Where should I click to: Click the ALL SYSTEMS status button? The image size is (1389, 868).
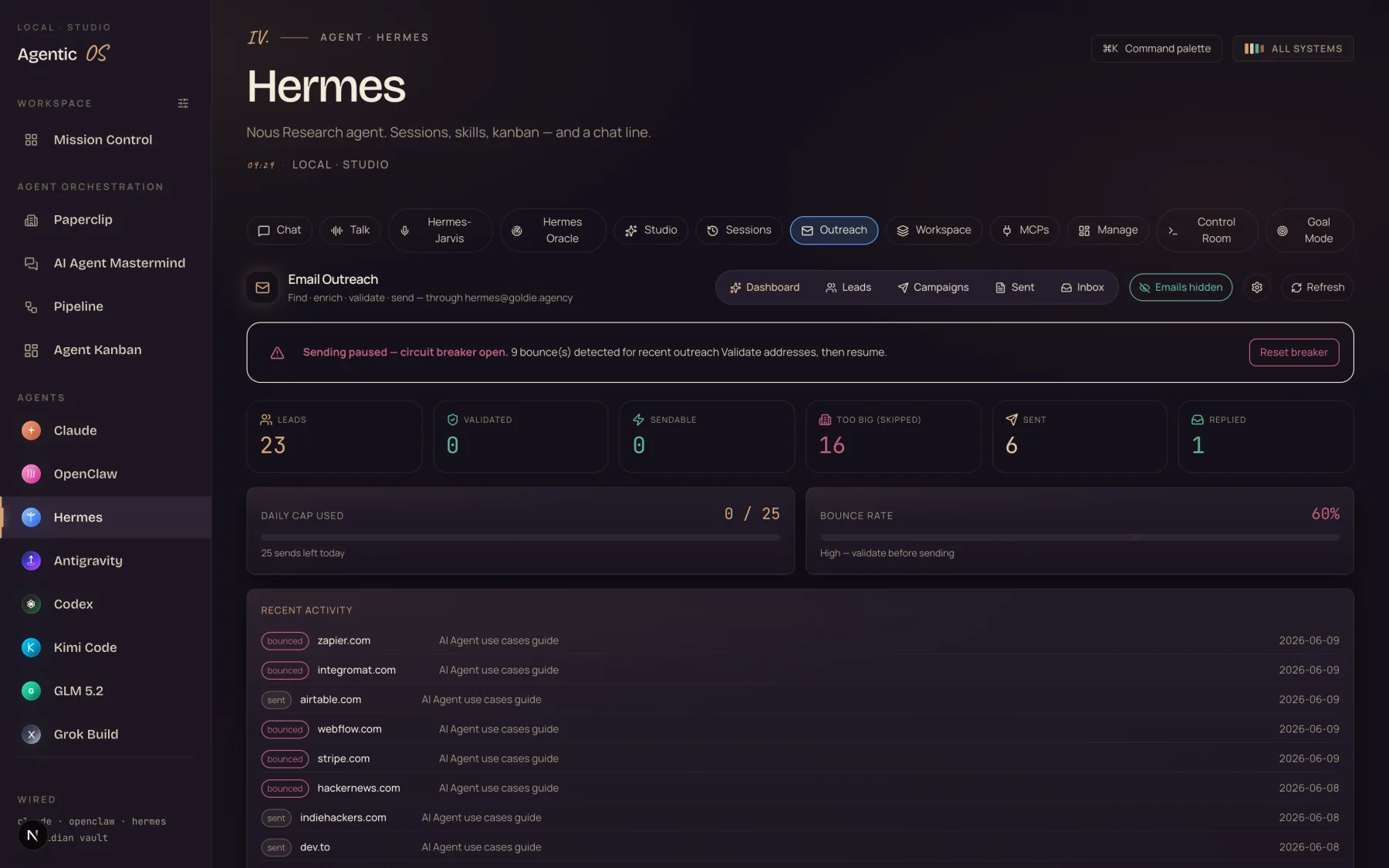point(1293,49)
